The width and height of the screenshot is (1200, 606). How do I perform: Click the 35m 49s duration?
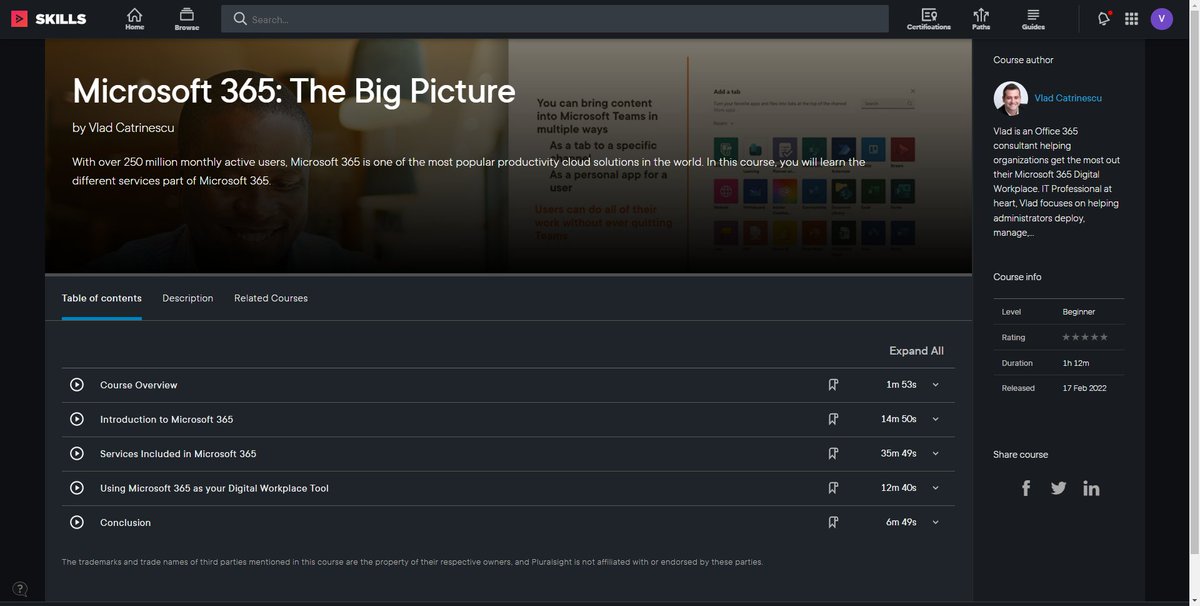click(899, 453)
